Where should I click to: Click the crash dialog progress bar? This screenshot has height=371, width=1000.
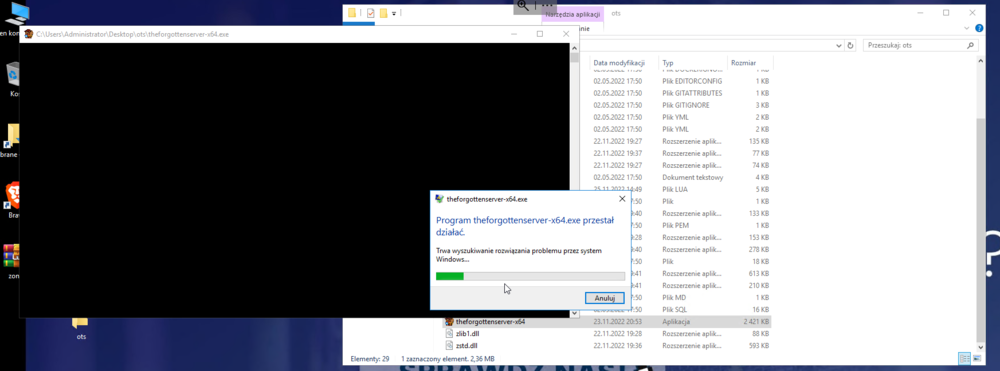530,276
